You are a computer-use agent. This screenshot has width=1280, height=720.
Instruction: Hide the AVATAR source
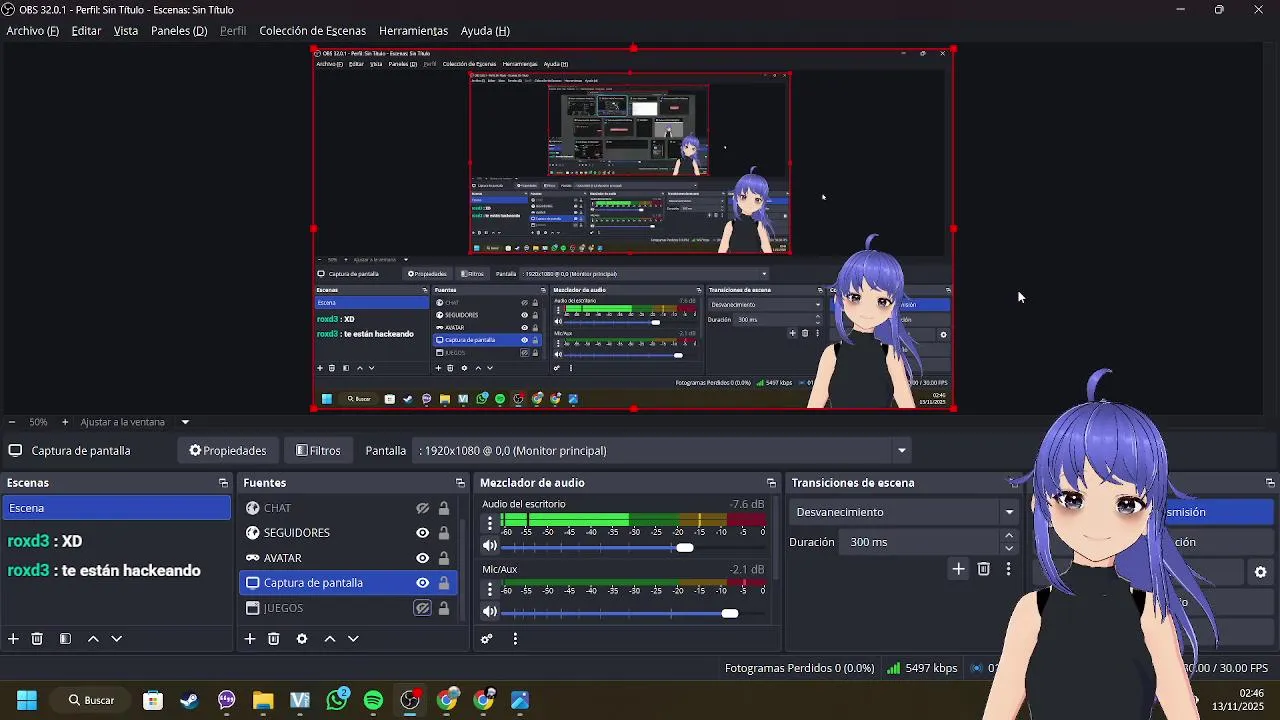(423, 558)
